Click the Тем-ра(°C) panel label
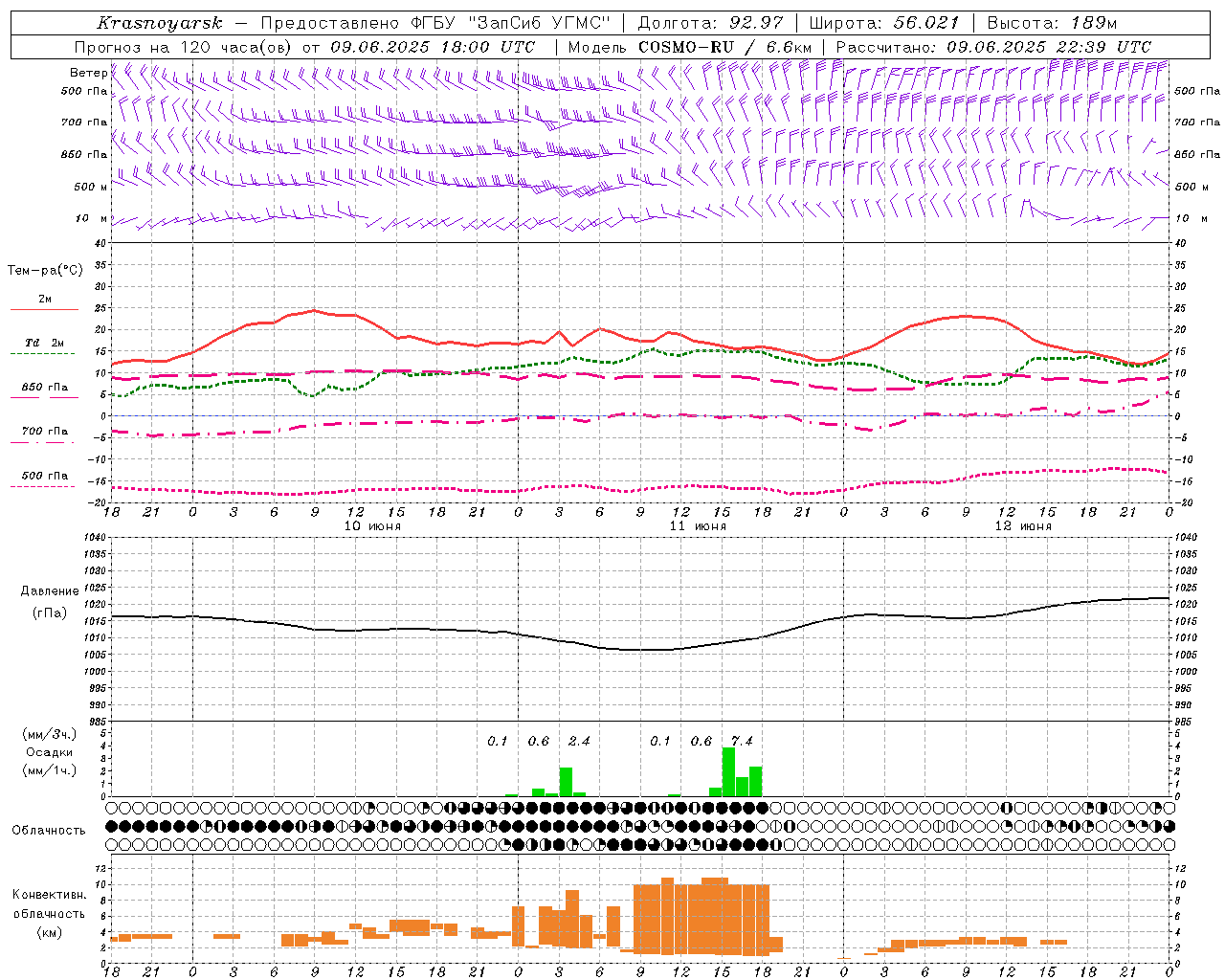This screenshot has width=1225, height=980. 45,271
